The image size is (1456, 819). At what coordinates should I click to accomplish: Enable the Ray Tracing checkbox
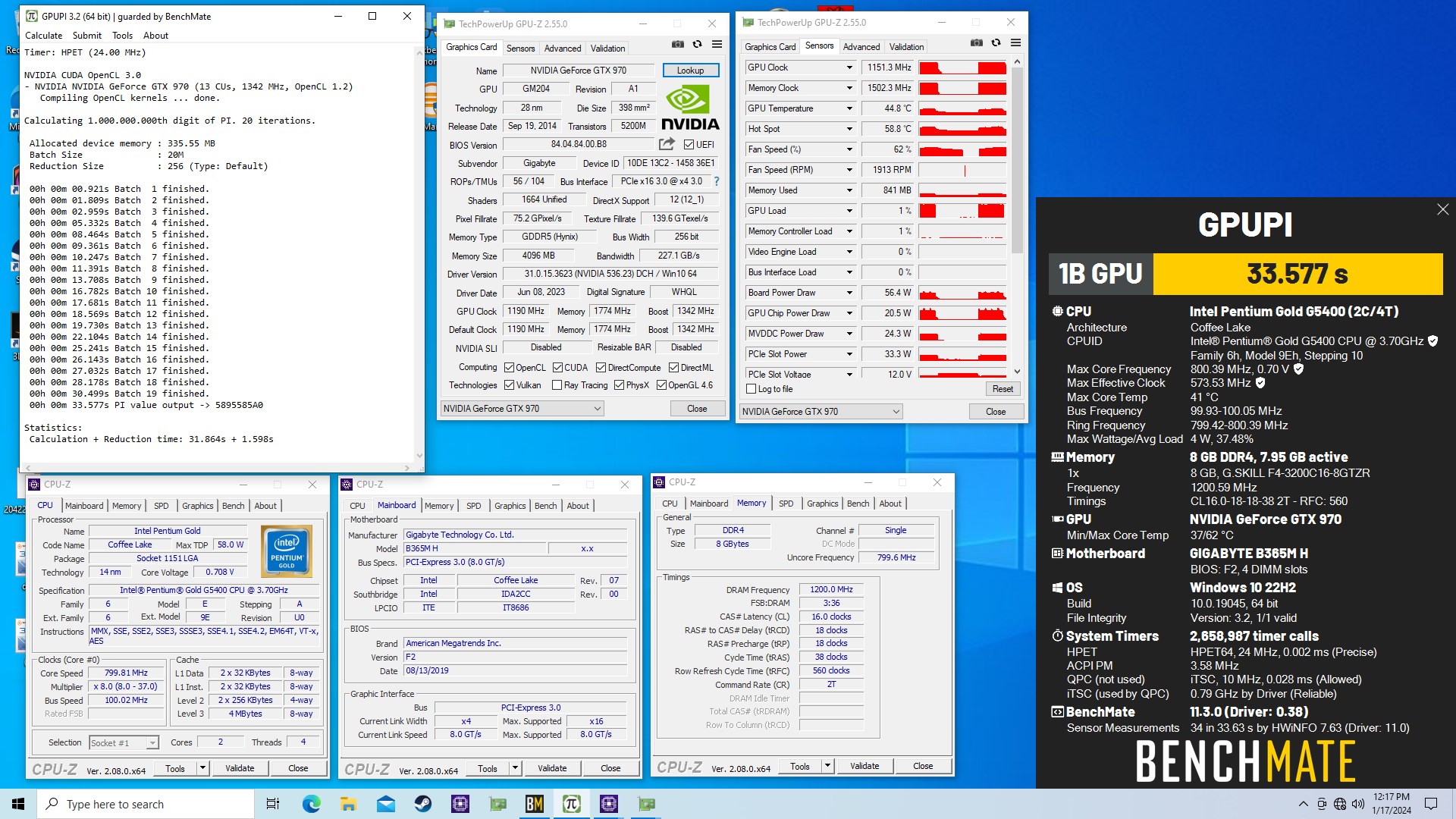point(557,385)
